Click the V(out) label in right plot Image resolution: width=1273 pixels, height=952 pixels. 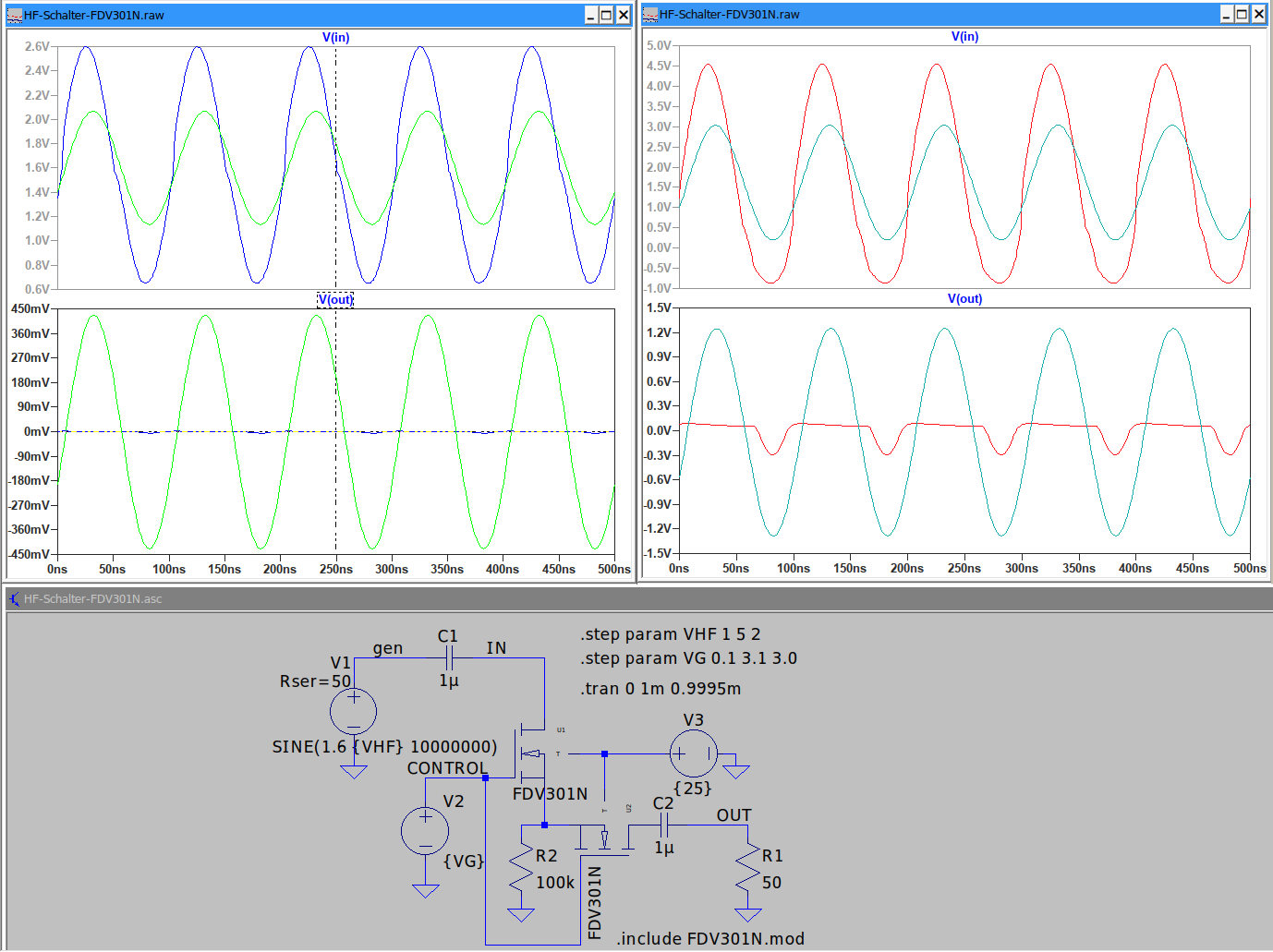[964, 299]
